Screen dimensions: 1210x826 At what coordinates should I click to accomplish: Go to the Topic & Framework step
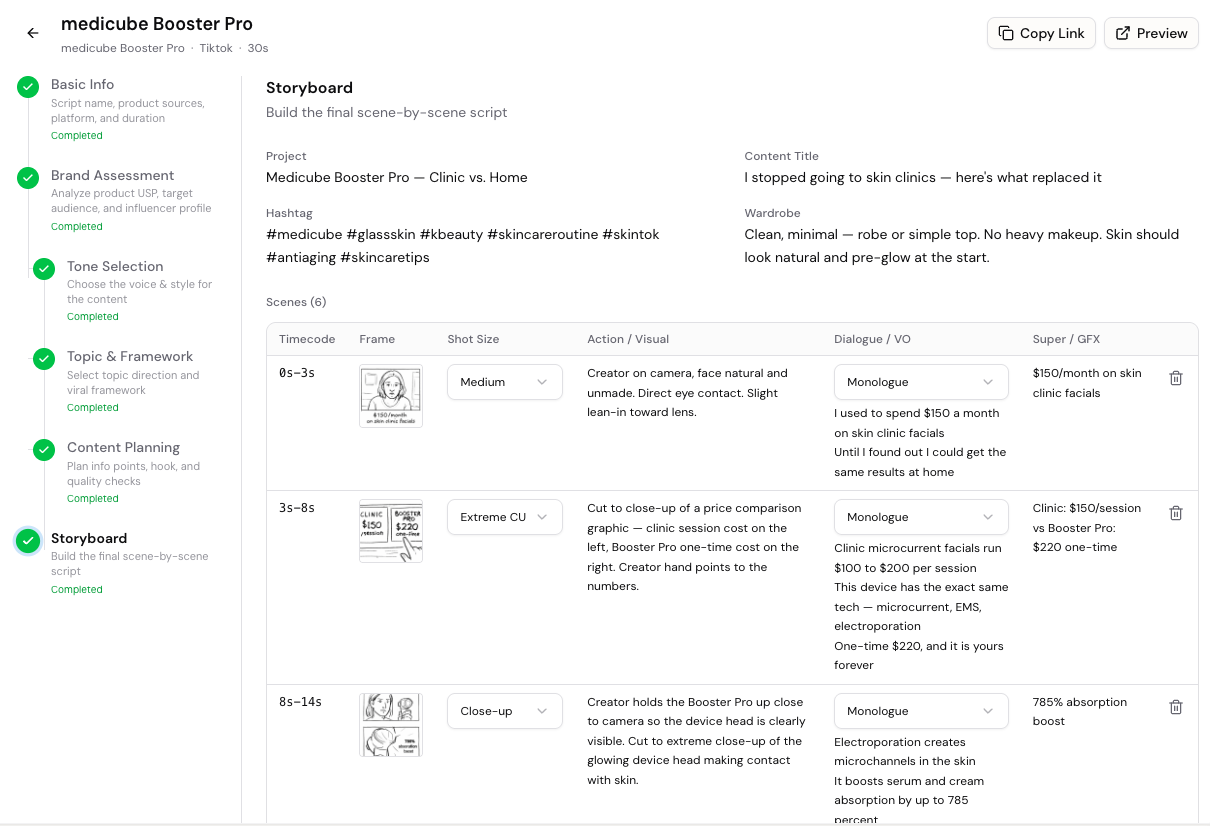(x=130, y=357)
